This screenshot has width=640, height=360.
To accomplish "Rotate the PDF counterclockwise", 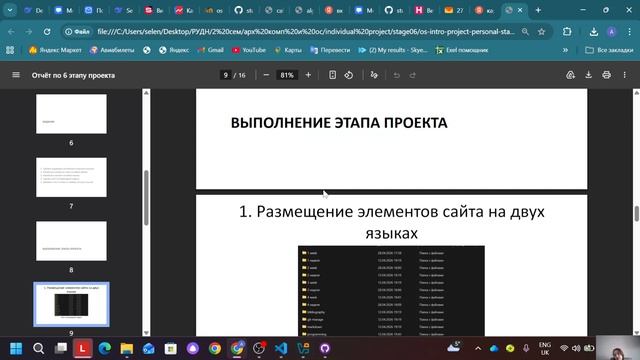I will pos(349,75).
